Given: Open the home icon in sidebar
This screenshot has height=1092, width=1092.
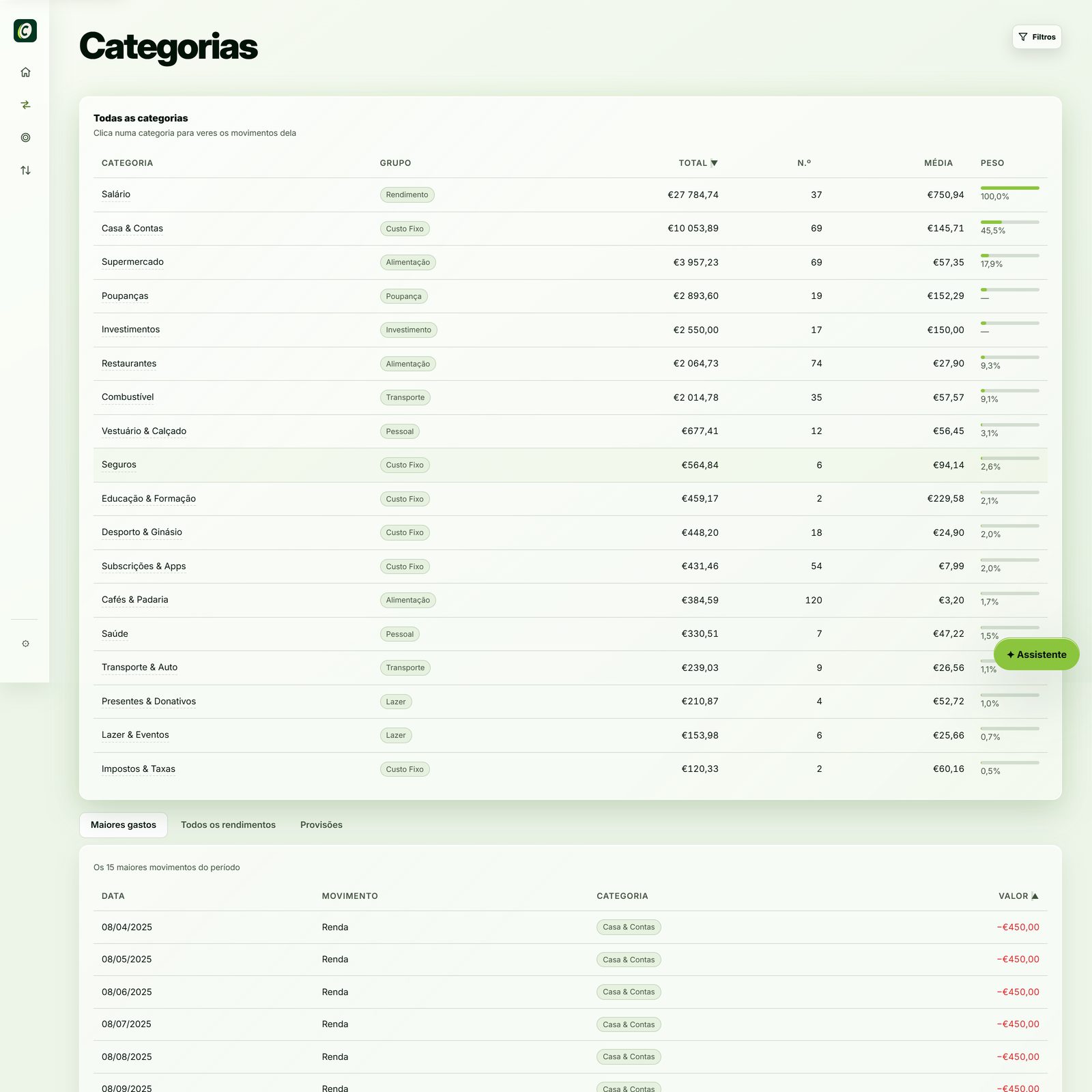Looking at the screenshot, I should pyautogui.click(x=25, y=72).
